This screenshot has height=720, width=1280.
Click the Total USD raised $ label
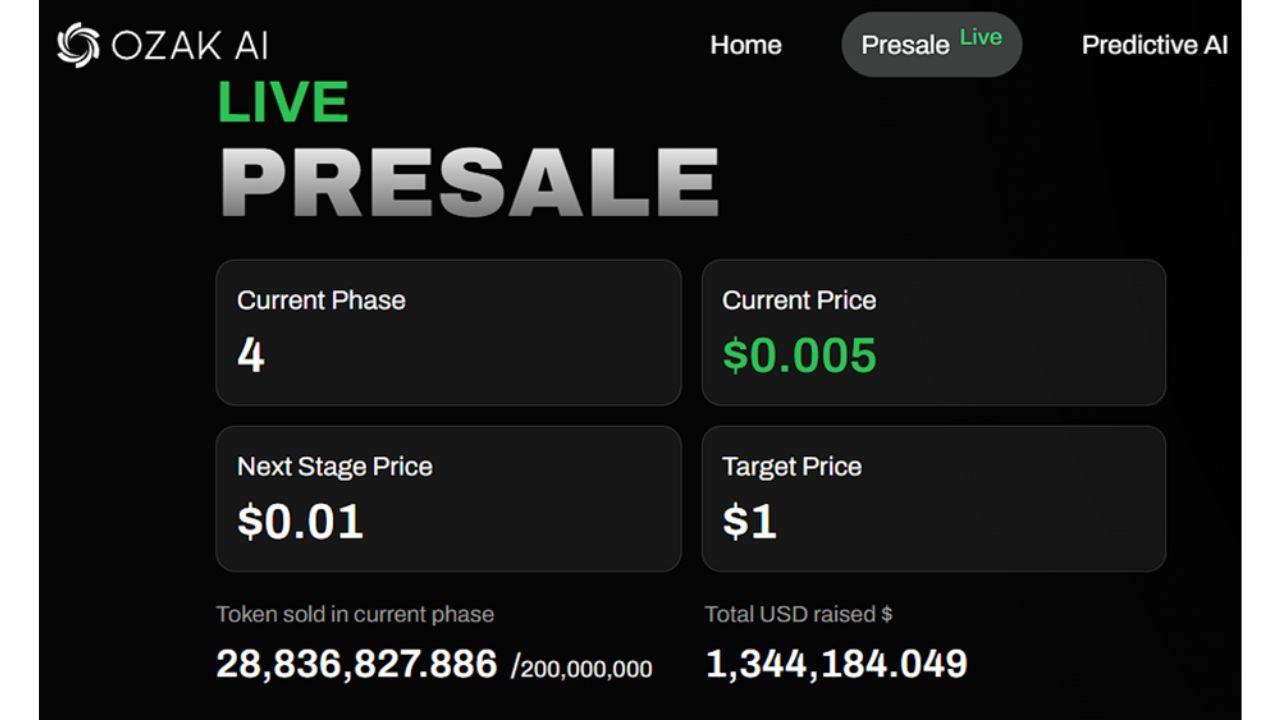(798, 614)
